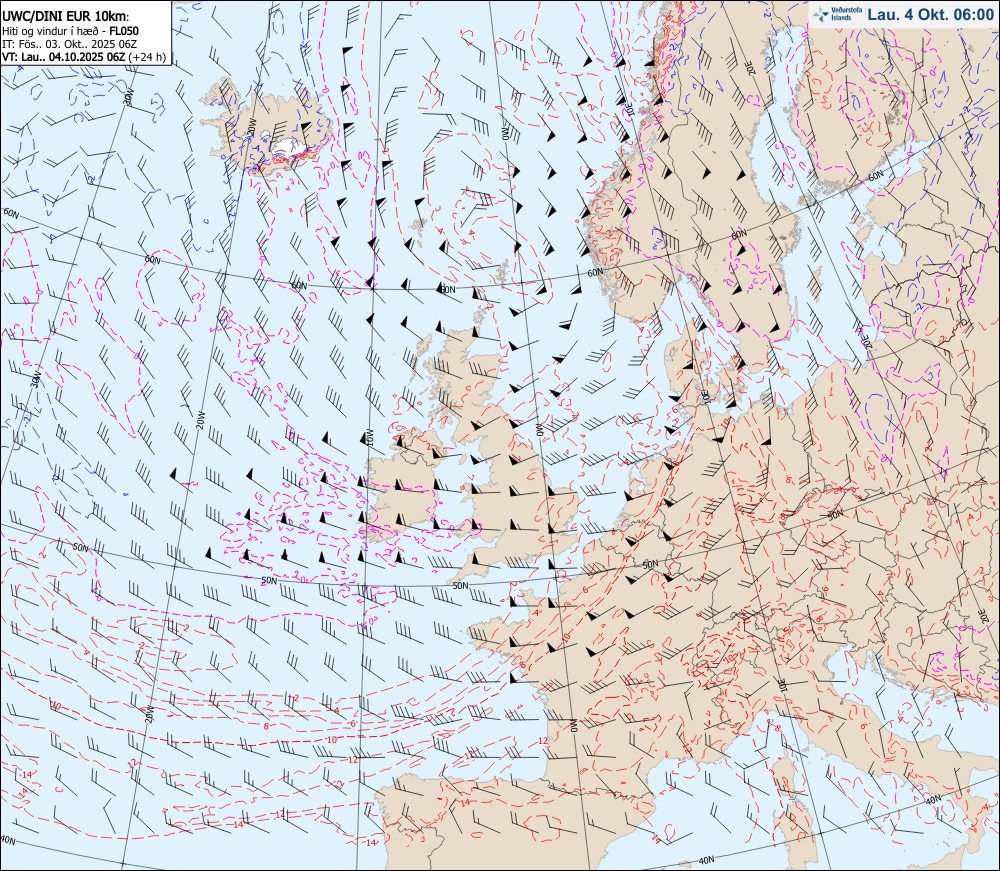Screen dimensions: 1000x871
Task: Click the '20W' longitude label over Iceland
Action: pyautogui.click(x=251, y=128)
